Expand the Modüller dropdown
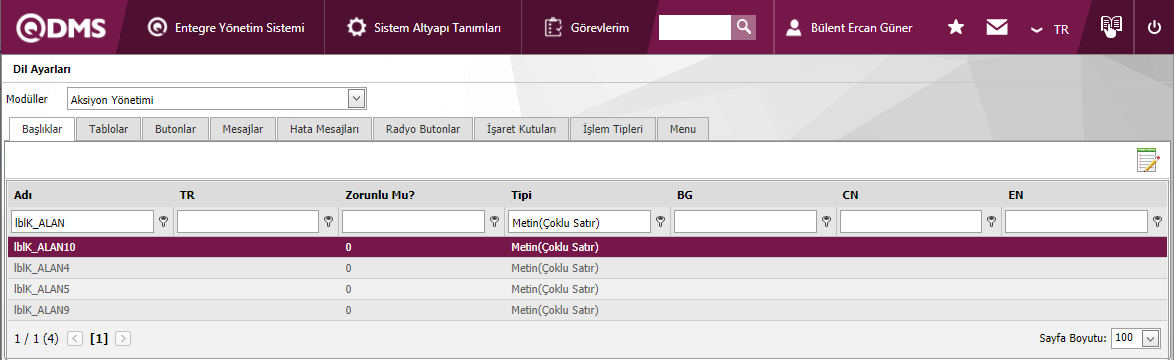Viewport: 1174px width, 360px height. (357, 99)
